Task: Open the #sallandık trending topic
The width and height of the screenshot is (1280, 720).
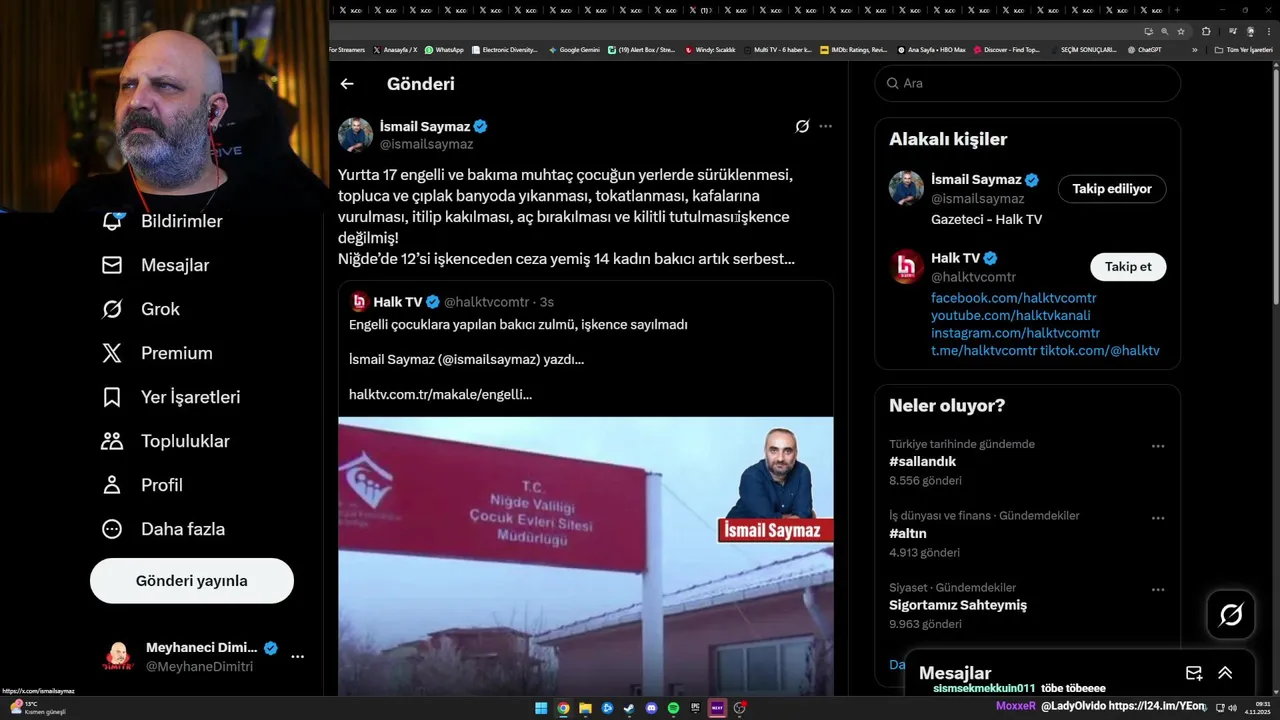Action: tap(923, 462)
